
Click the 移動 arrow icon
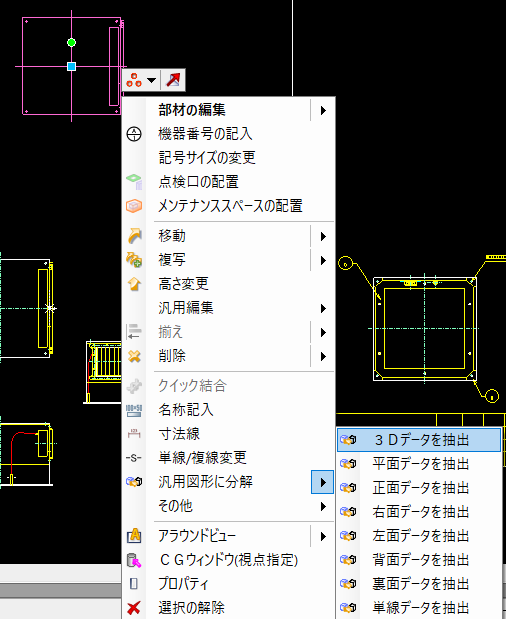point(134,236)
